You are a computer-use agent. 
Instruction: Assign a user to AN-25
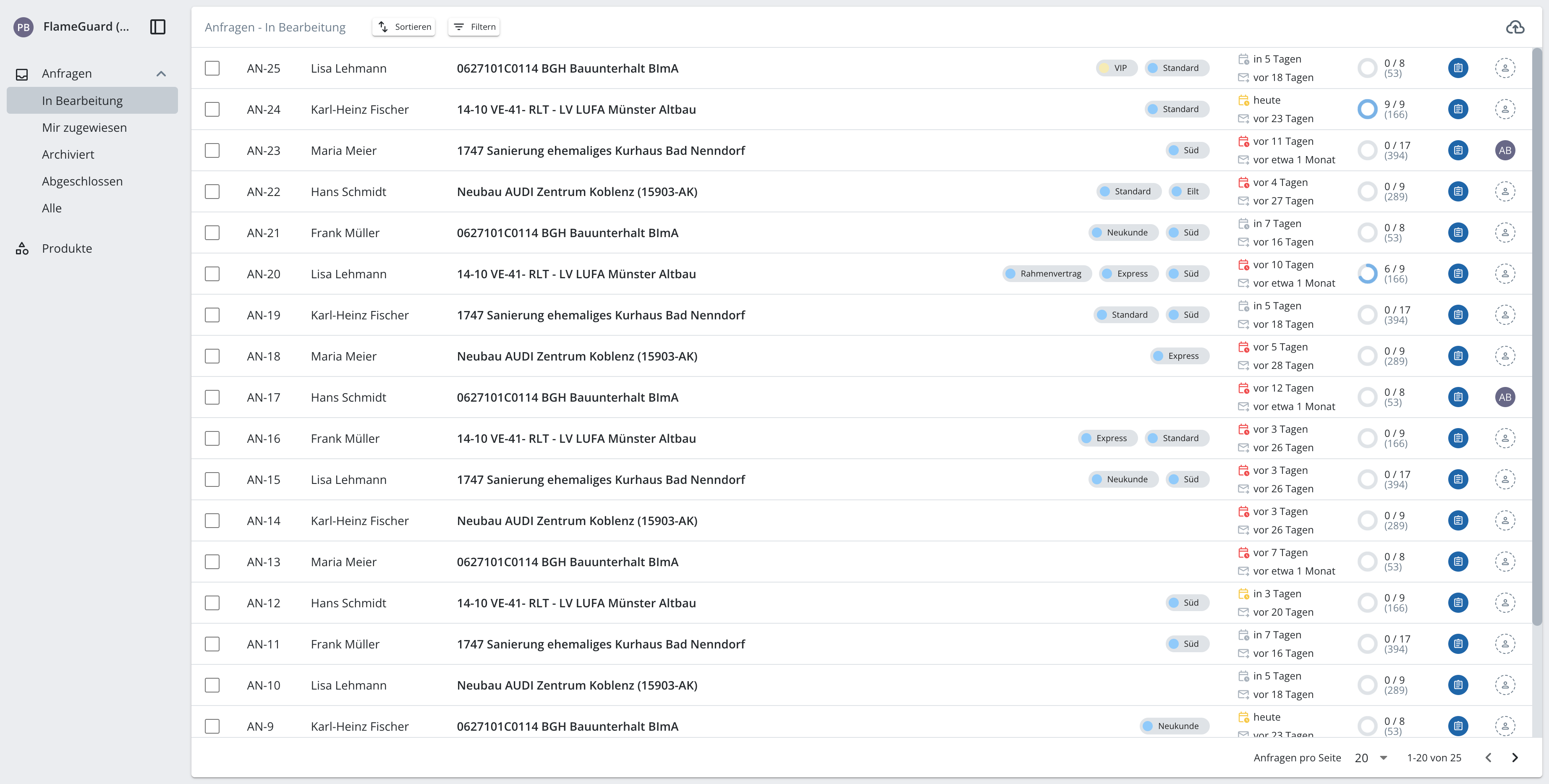[x=1505, y=68]
